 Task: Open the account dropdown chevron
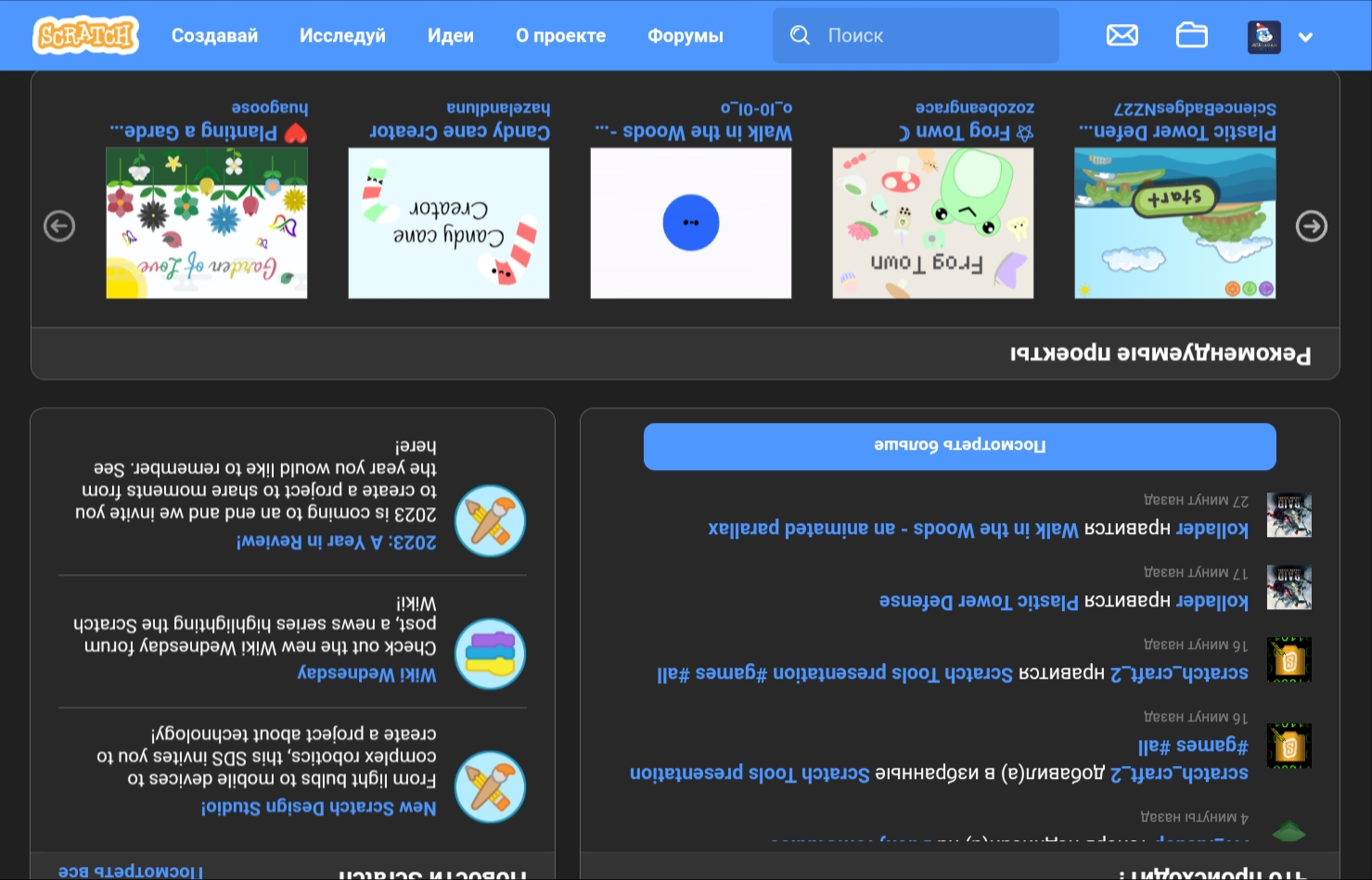1306,37
